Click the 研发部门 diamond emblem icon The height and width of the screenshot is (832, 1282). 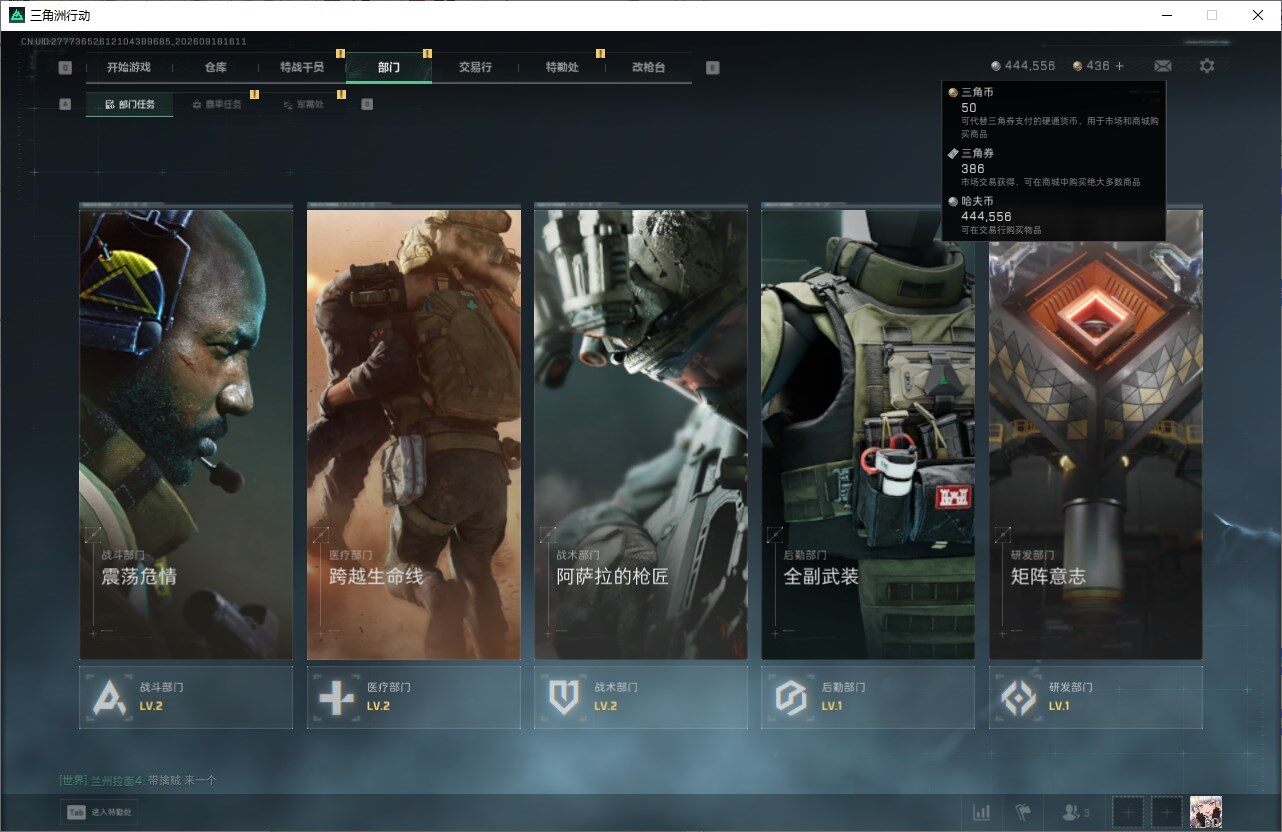click(x=1019, y=697)
